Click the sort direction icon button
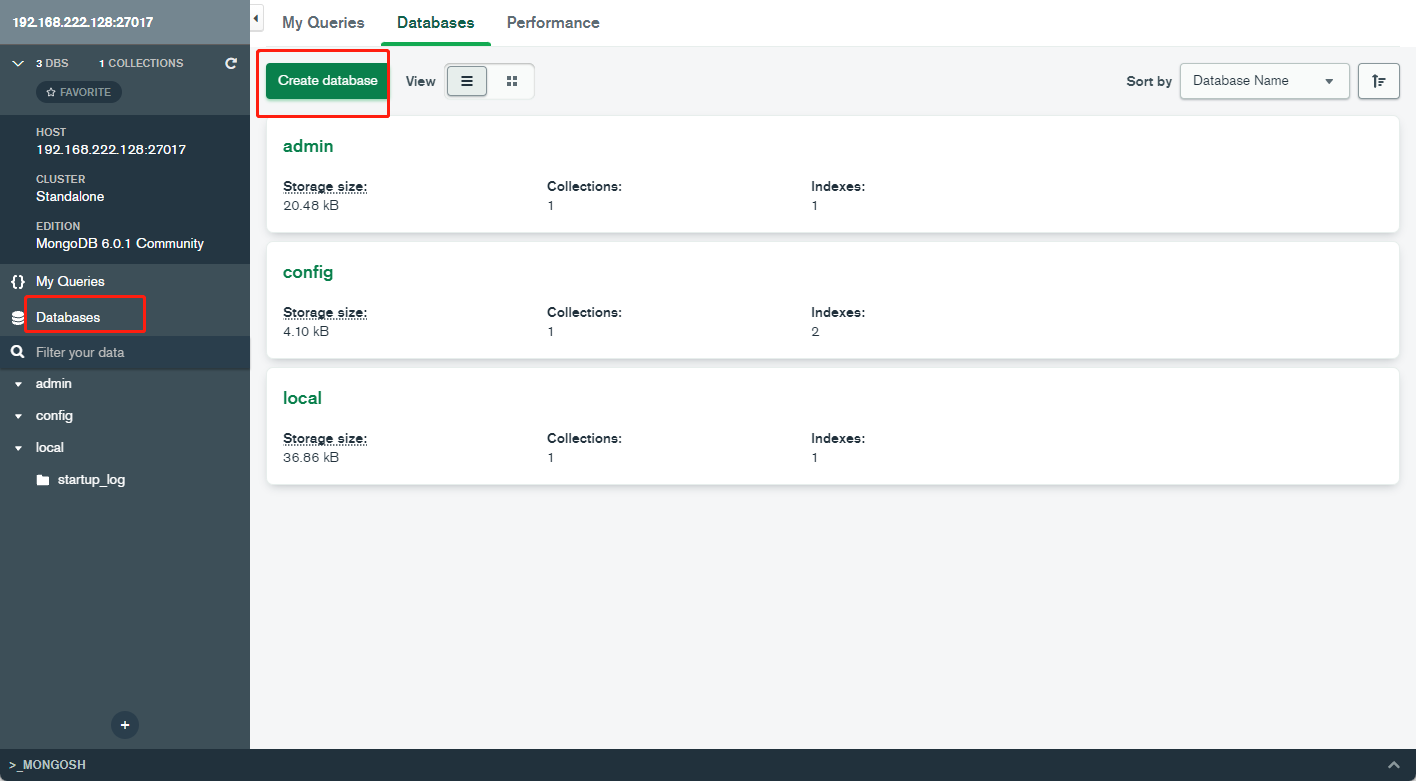 1378,81
